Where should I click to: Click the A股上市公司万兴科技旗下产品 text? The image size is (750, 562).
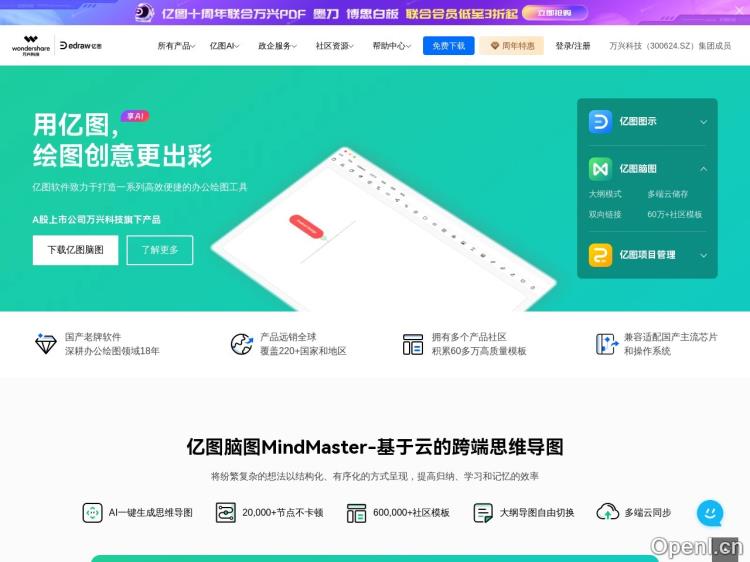[x=96, y=220]
